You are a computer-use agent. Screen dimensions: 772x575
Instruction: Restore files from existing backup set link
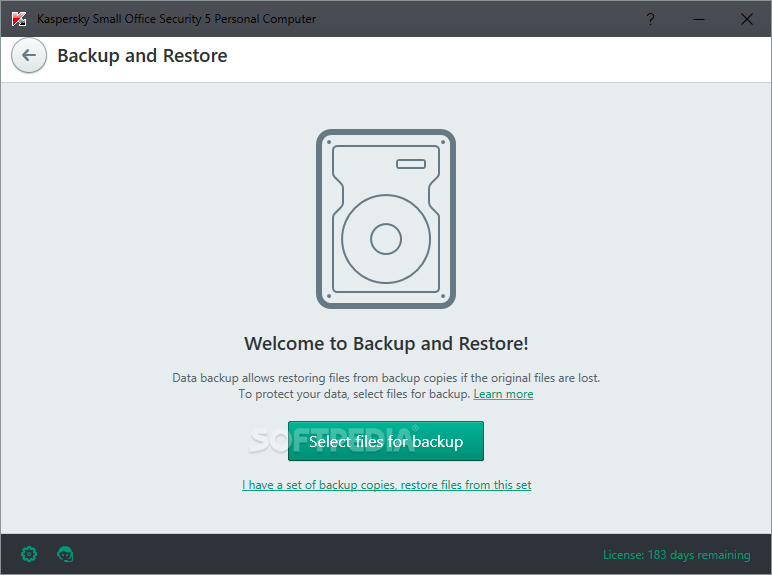tap(386, 485)
